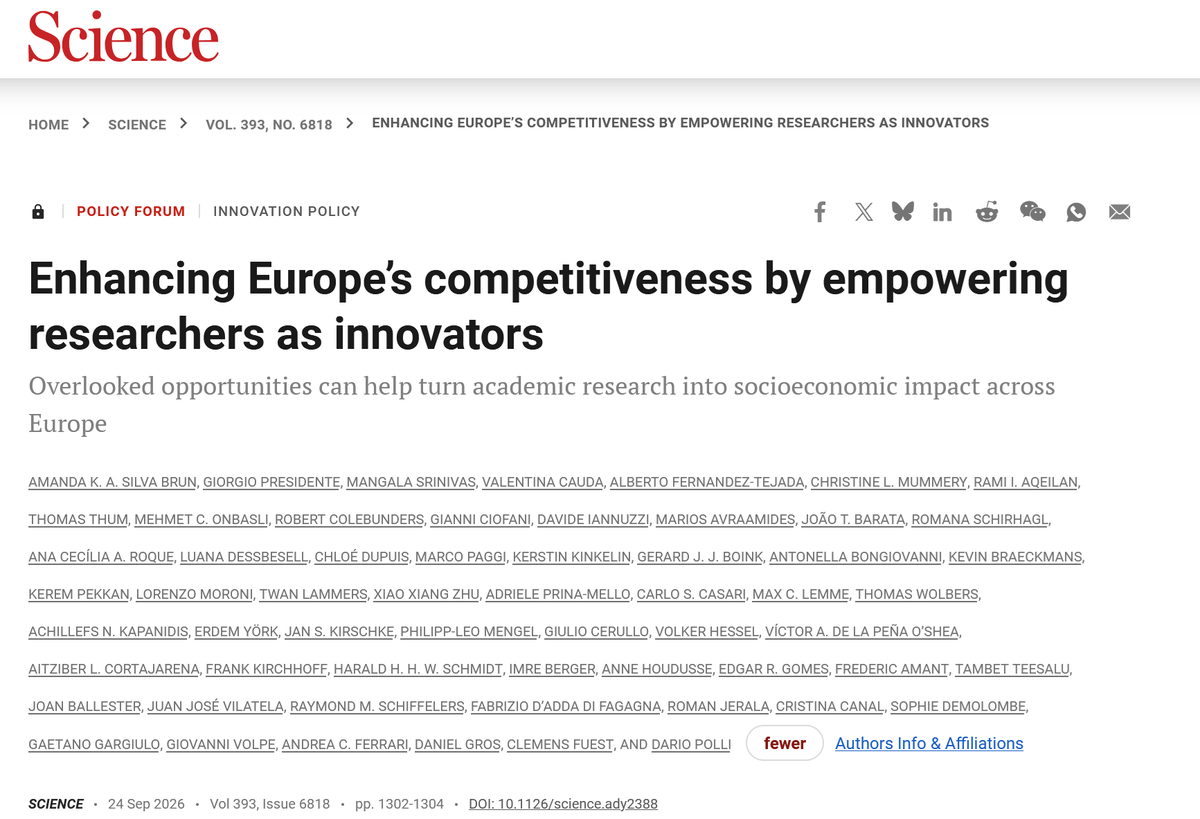Open Authors Info & Affiliations
This screenshot has width=1200, height=819.
pyautogui.click(x=929, y=743)
